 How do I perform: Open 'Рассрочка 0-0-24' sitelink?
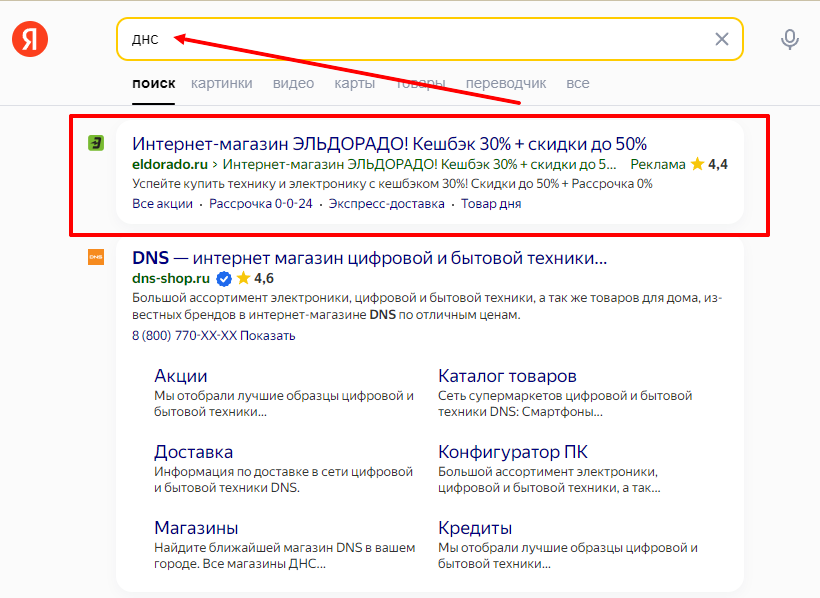point(260,204)
